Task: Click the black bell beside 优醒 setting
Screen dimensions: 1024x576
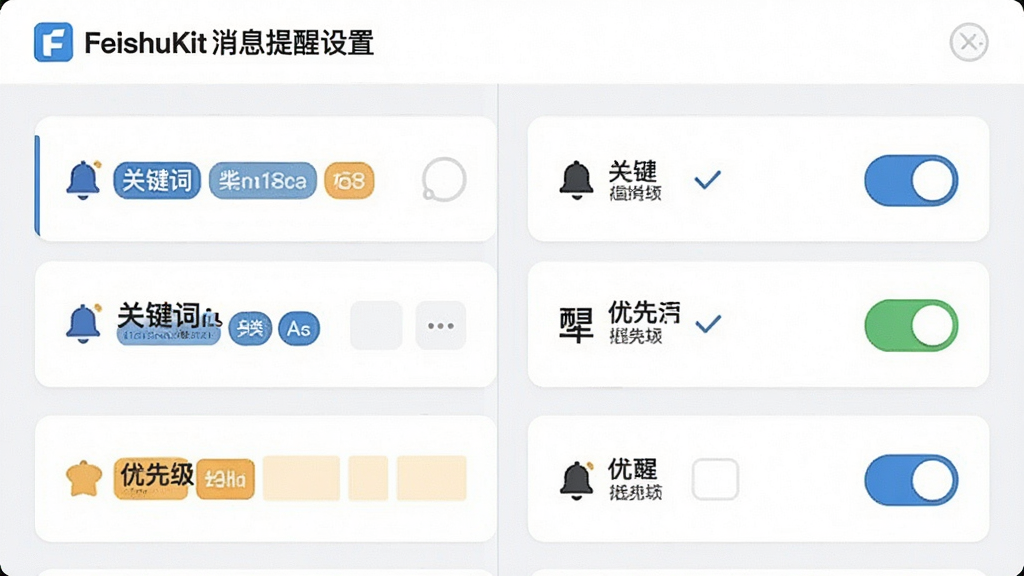Action: [576, 480]
